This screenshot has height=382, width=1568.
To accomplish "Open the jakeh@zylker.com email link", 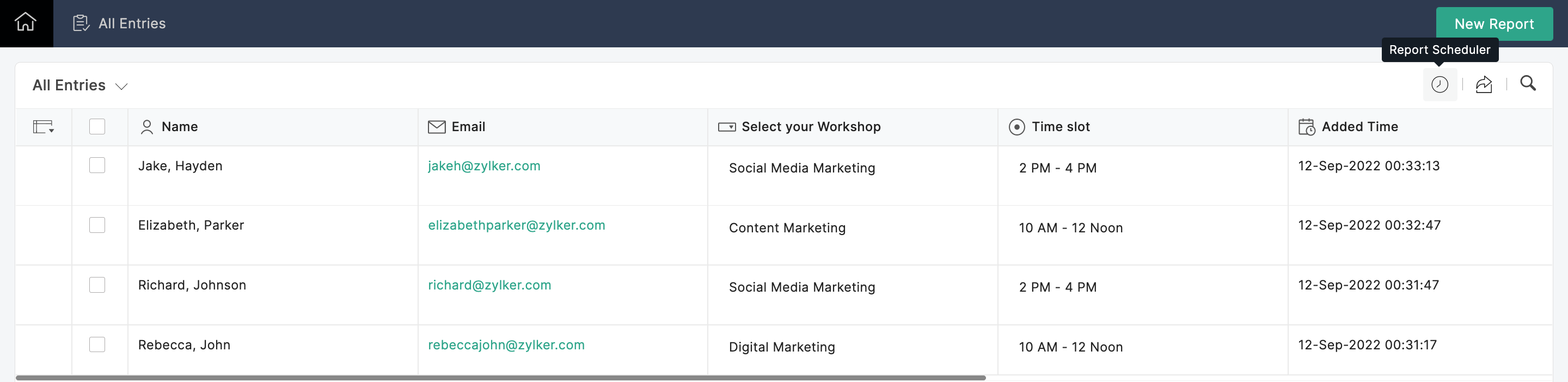I will (484, 166).
